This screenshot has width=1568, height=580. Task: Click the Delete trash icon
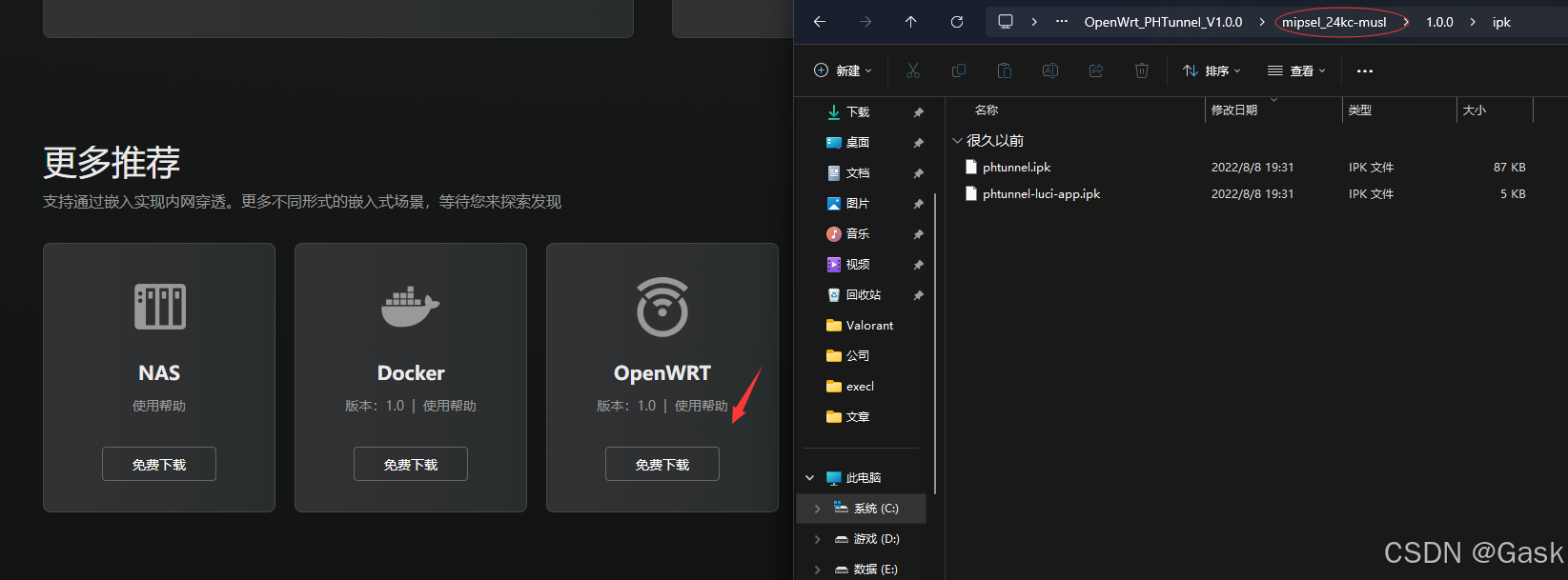click(1142, 70)
